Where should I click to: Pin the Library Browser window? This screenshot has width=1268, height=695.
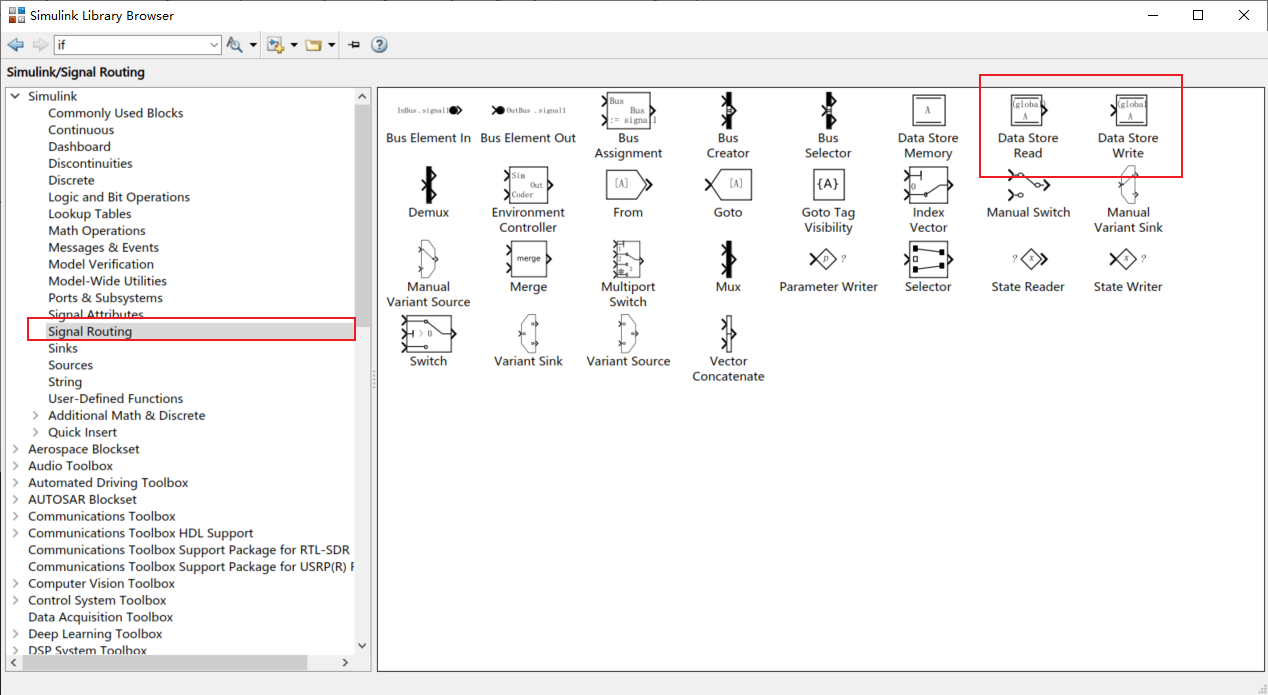click(353, 44)
